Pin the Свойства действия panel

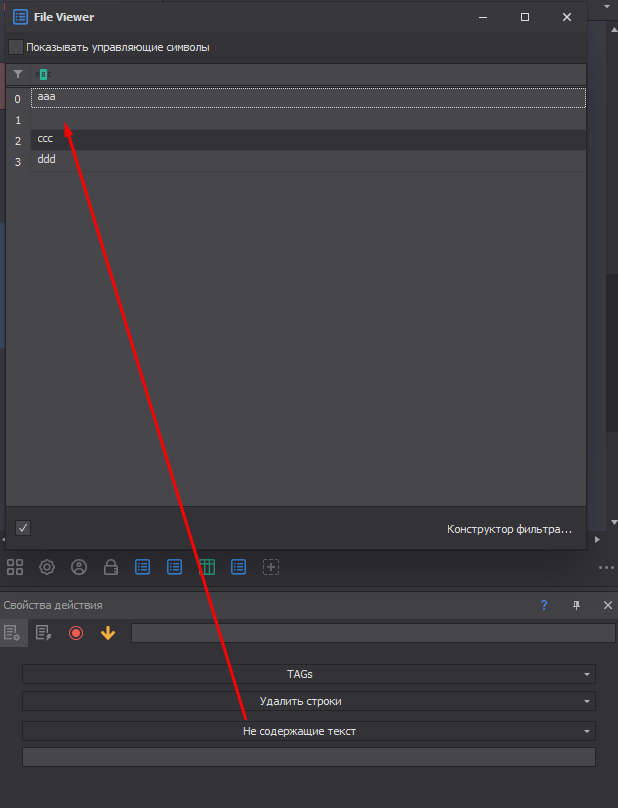click(576, 605)
